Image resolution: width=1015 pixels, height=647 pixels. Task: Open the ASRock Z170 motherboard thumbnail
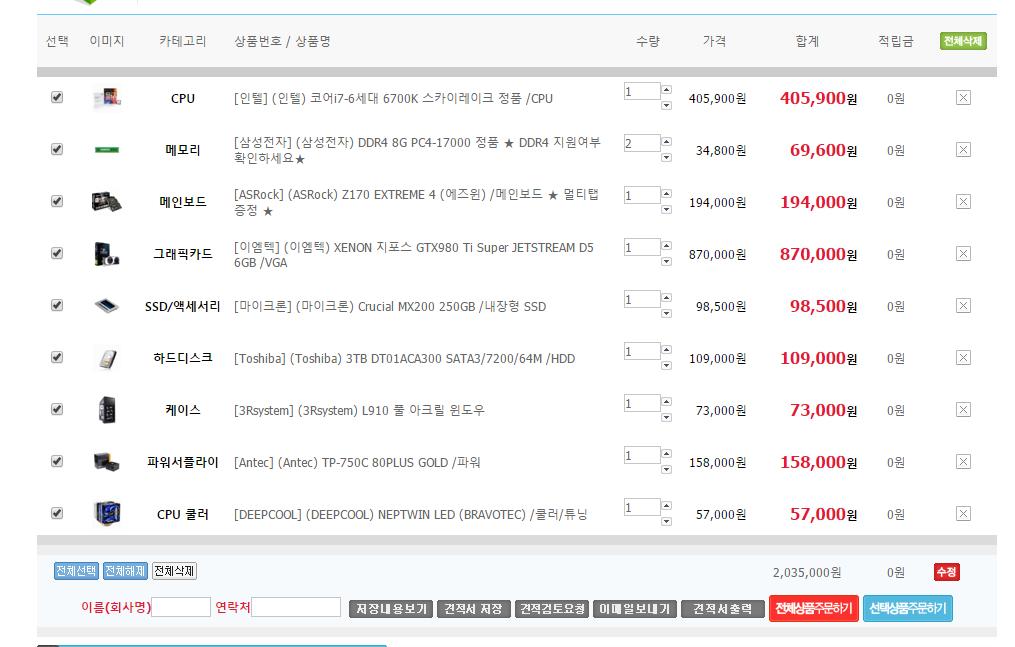pos(106,202)
